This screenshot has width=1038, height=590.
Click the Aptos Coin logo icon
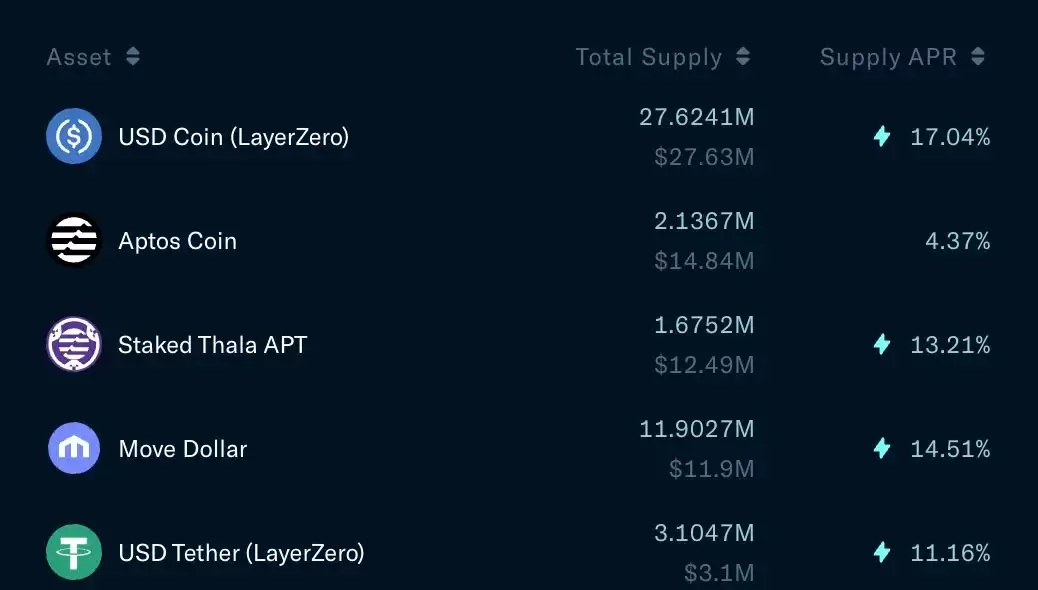pos(74,241)
